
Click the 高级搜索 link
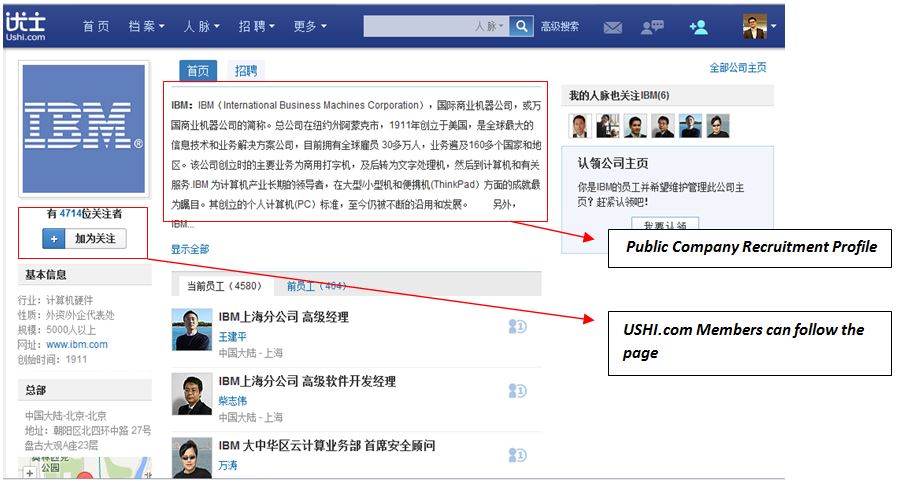(x=560, y=26)
